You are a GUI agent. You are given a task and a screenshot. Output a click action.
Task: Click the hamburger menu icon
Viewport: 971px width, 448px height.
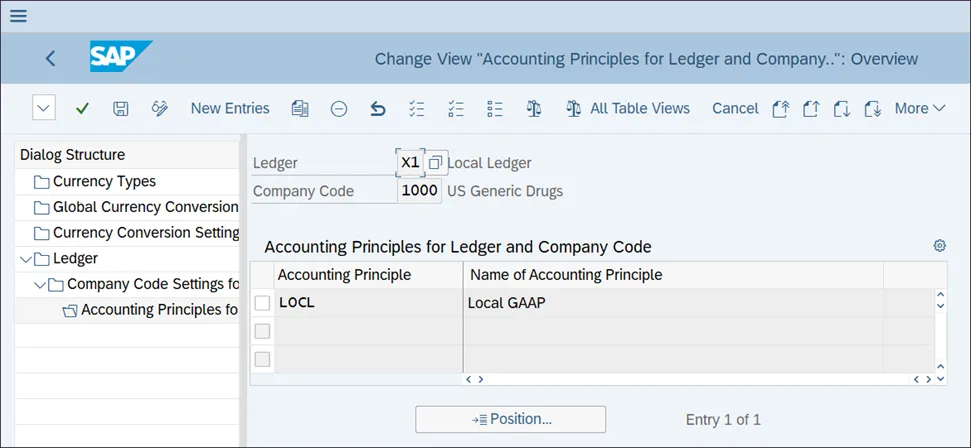point(18,16)
